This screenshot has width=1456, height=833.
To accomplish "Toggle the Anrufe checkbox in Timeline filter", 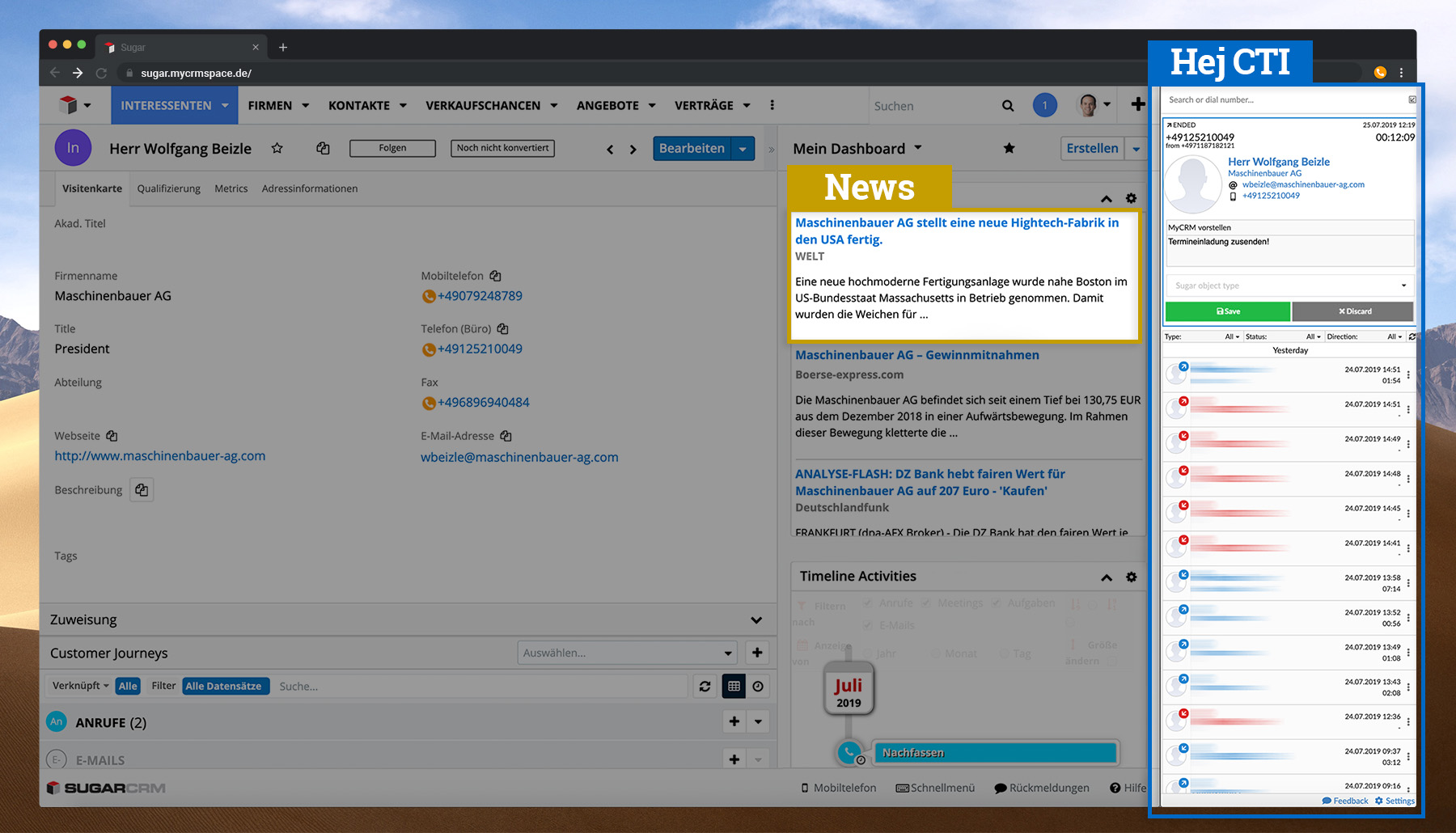I will (867, 603).
